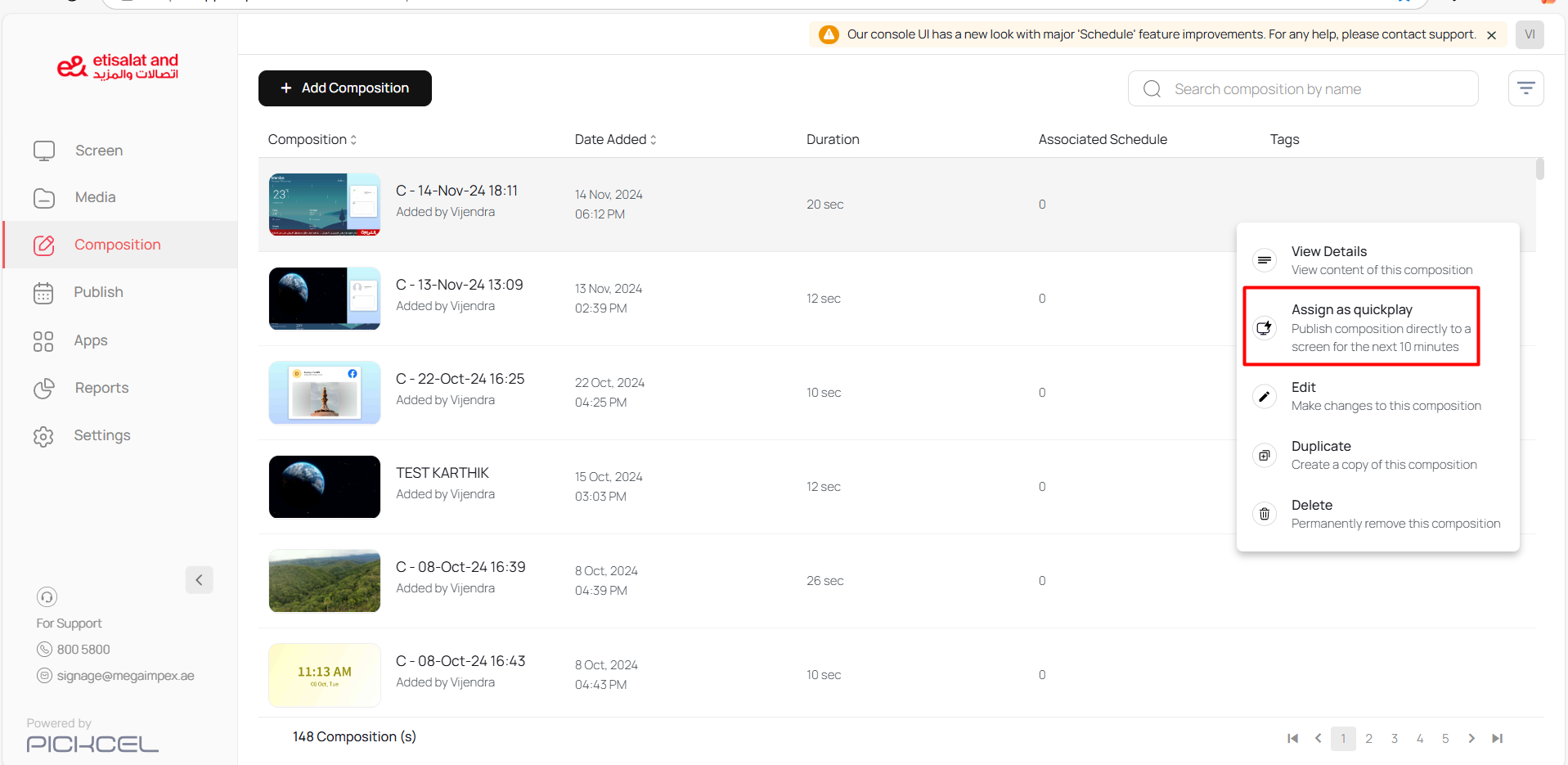Click the Add Composition button
Image resolution: width=1568 pixels, height=765 pixels.
[344, 88]
